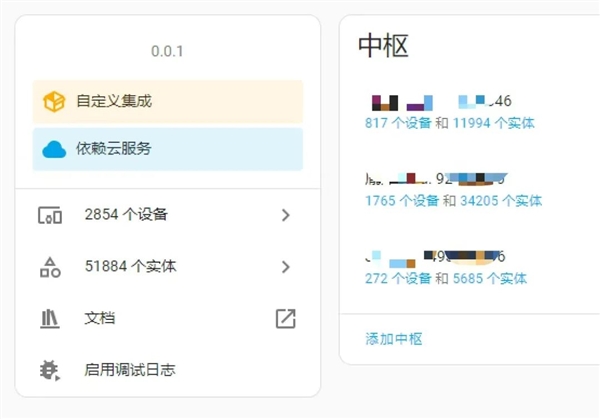The width and height of the screenshot is (600, 419).
Task: Click the blue cloud service icon
Action: click(54, 149)
